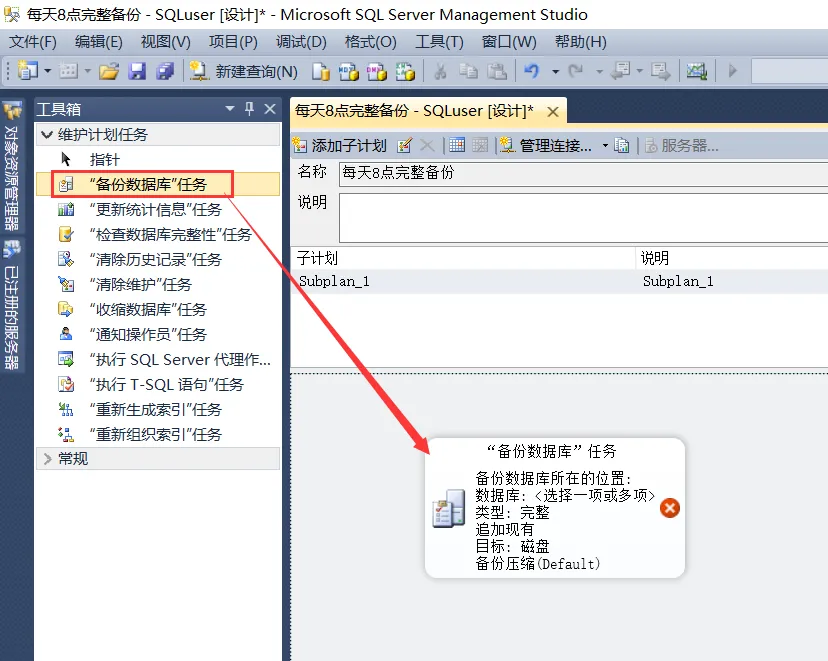This screenshot has width=828, height=661.
Task: Select "清除历史记录"任务 in toolbox
Action: 158,259
